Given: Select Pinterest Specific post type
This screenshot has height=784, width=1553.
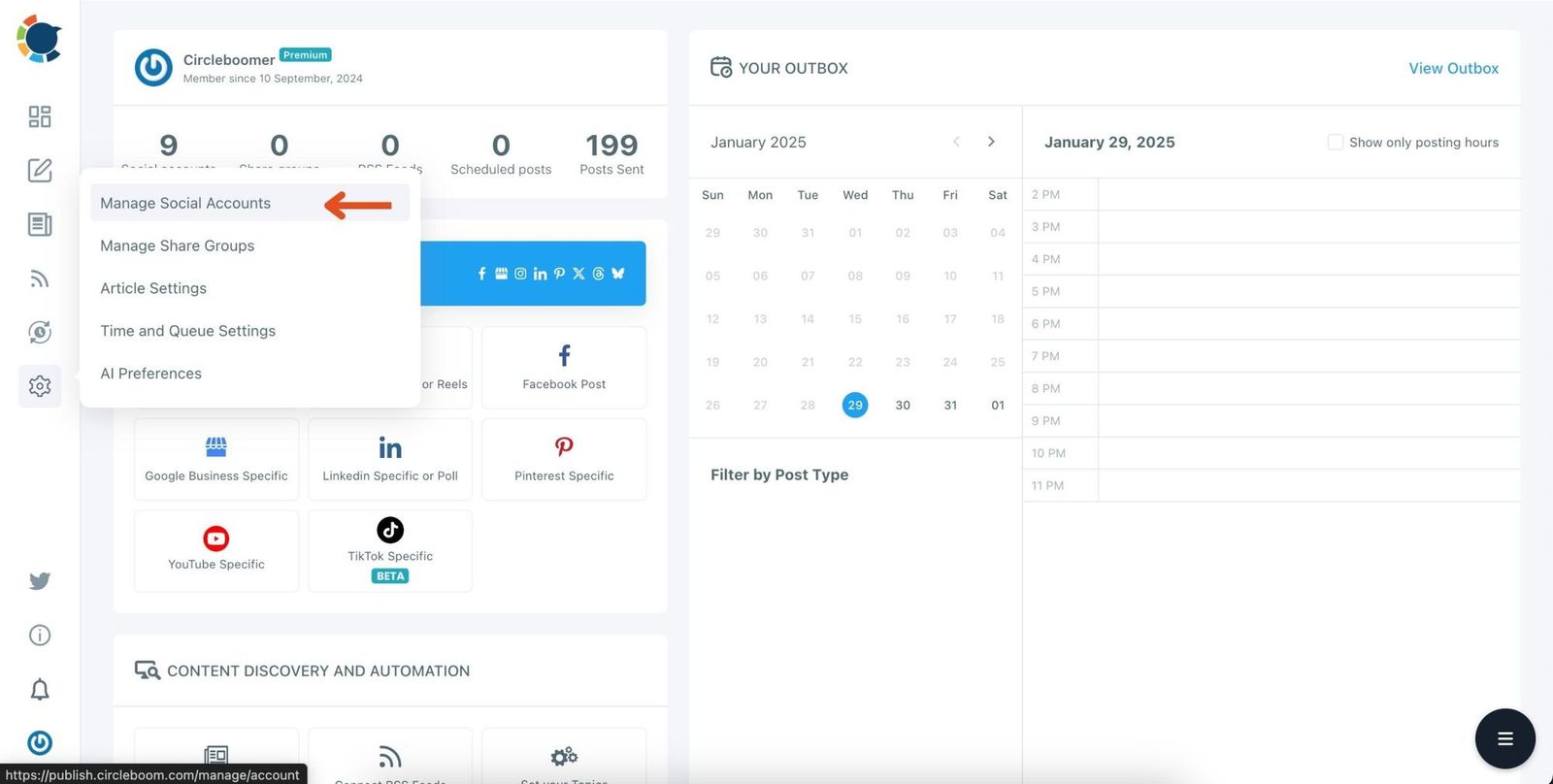Looking at the screenshot, I should tap(564, 459).
